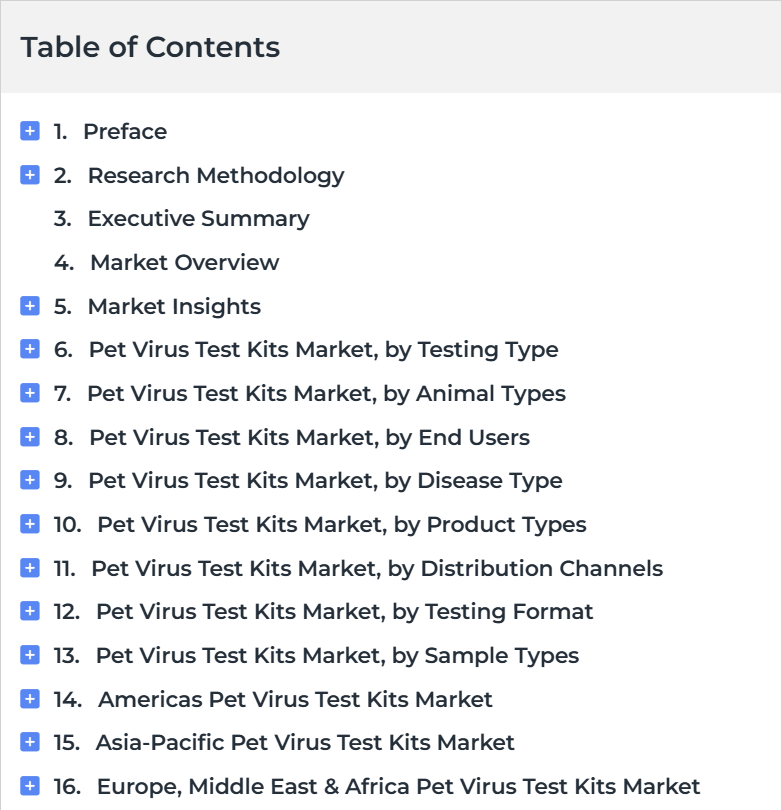Expand the Americas section plus icon
This screenshot has width=781, height=810.
click(x=30, y=699)
